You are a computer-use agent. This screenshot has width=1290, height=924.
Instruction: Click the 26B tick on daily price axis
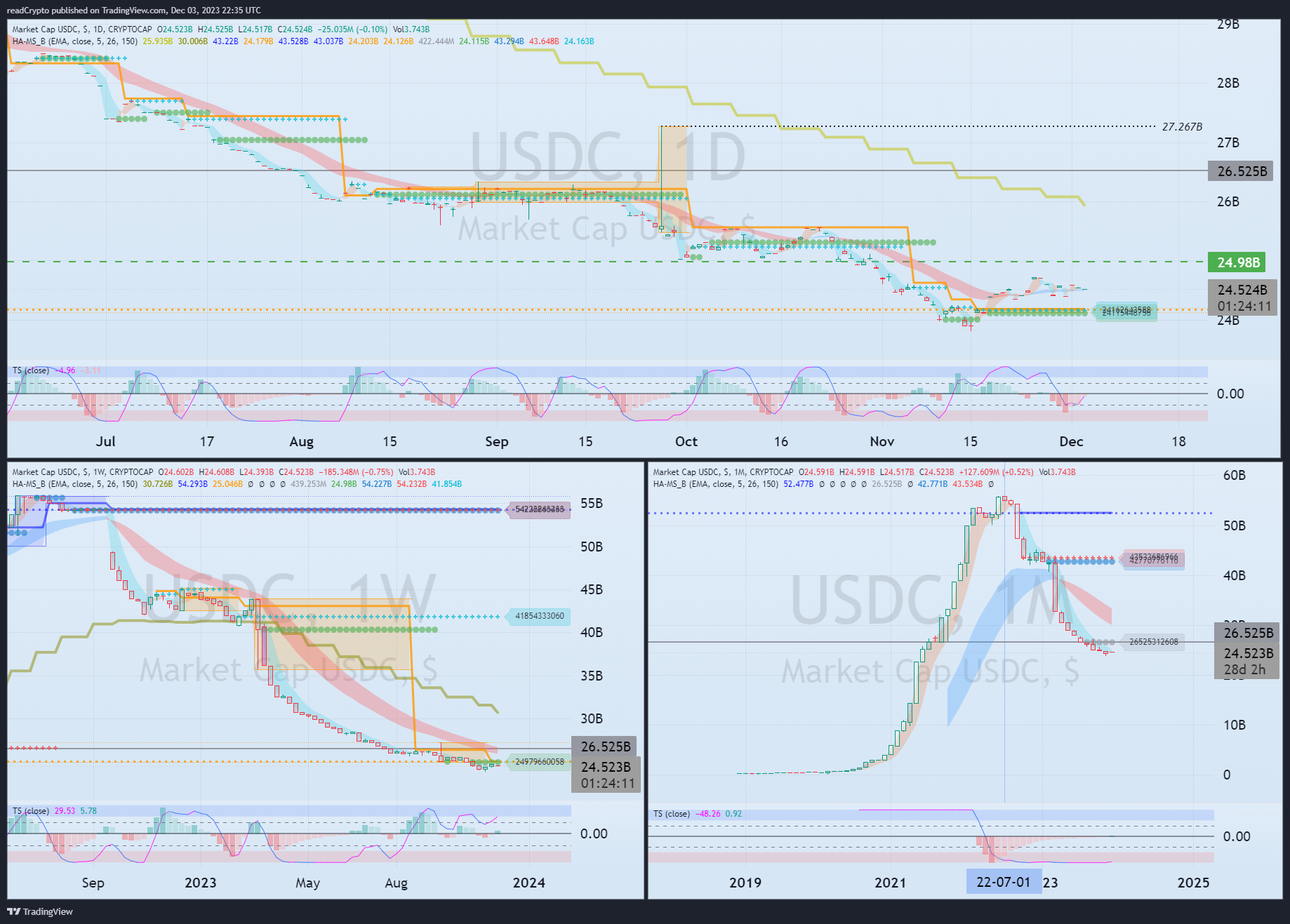1228,202
